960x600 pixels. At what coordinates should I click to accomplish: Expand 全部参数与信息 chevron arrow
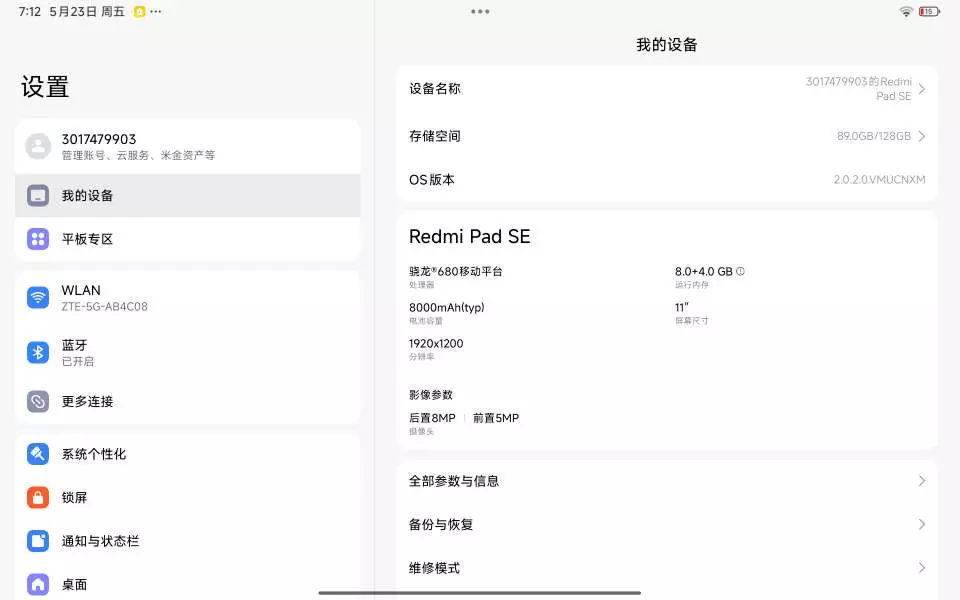point(921,481)
